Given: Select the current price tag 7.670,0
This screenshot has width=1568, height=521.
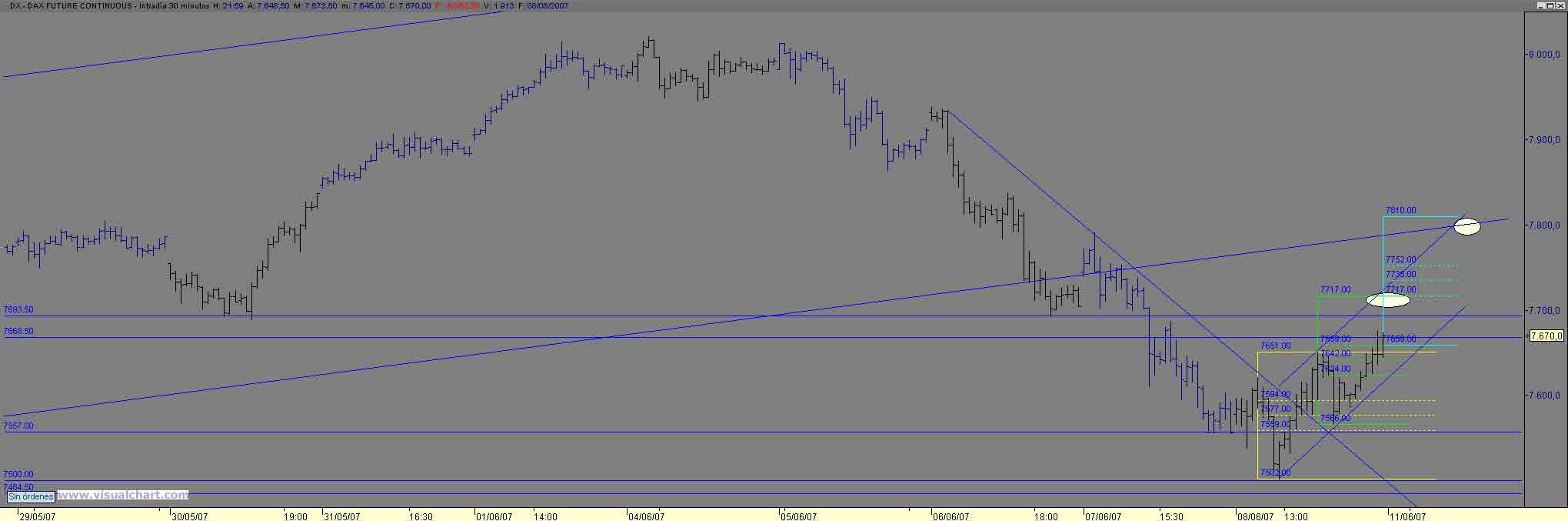Looking at the screenshot, I should click(1545, 336).
